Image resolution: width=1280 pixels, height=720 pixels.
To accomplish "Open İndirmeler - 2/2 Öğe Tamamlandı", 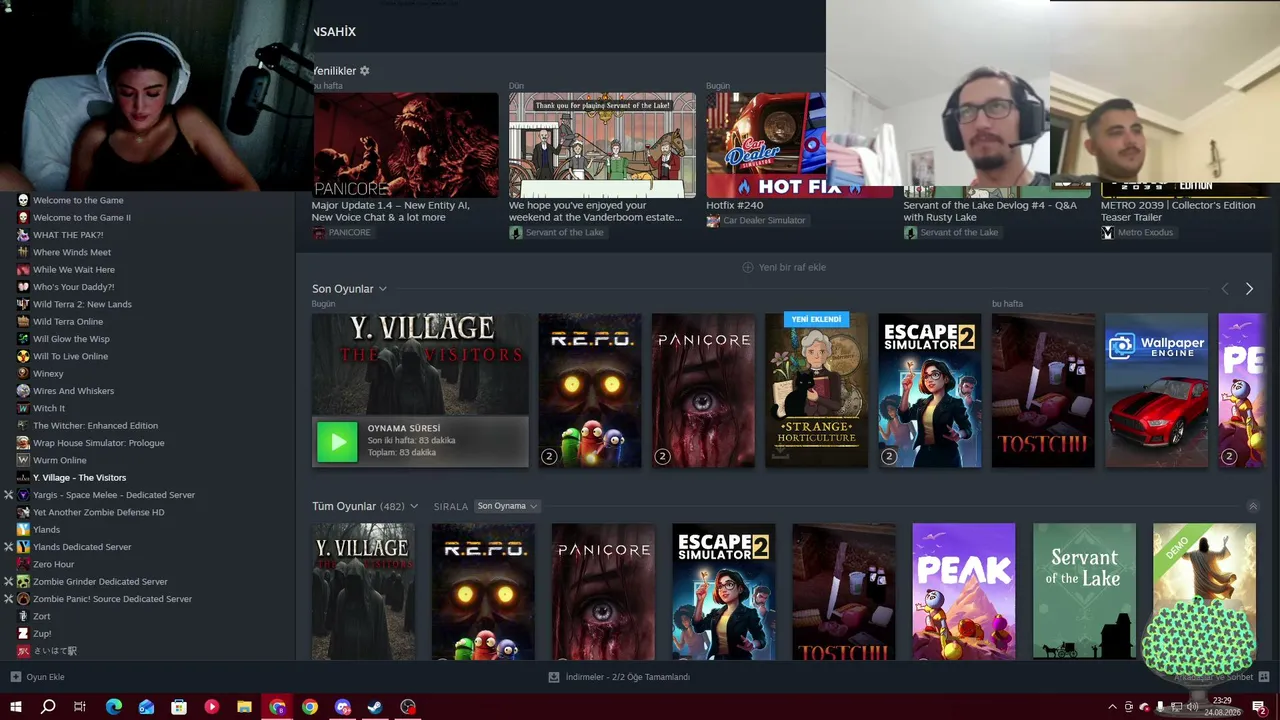I will (619, 677).
